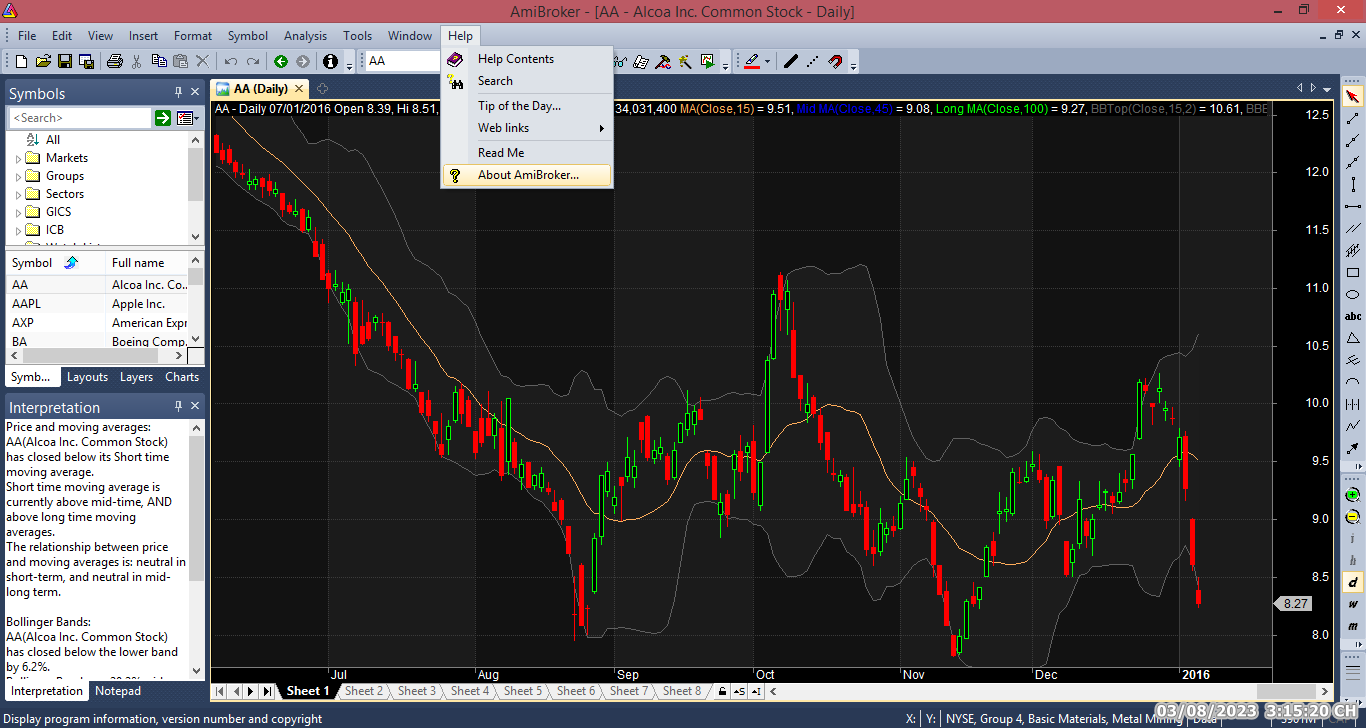Screen dimensions: 1366x728
Task: Click the Delete X icon in toolbar
Action: click(x=203, y=61)
